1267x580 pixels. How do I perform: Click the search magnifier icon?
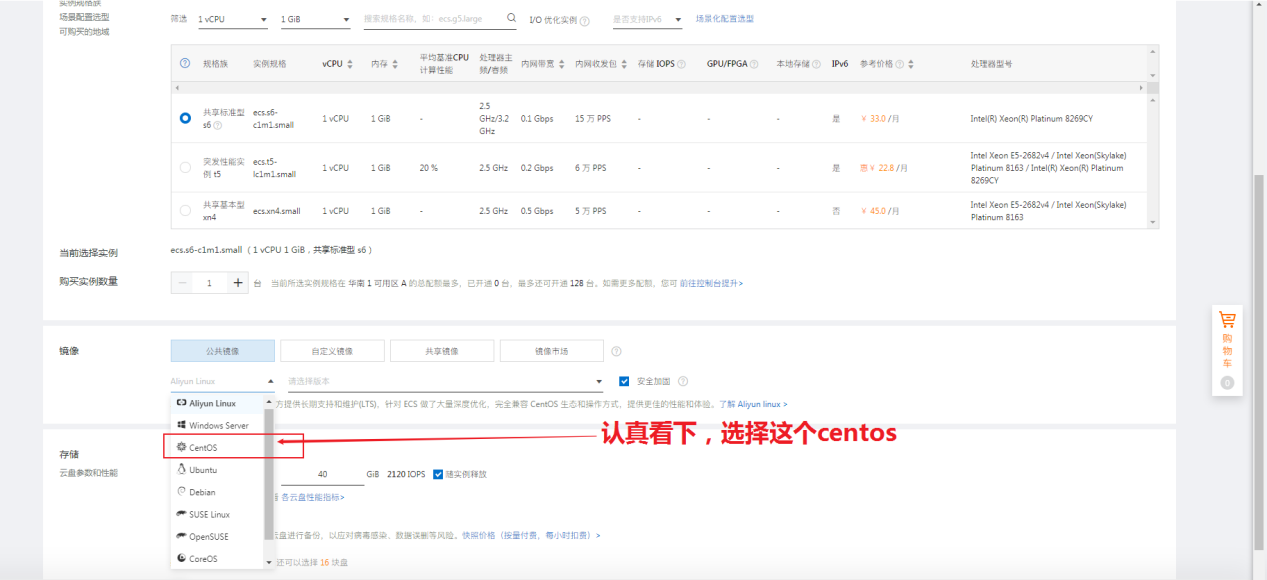[x=512, y=18]
